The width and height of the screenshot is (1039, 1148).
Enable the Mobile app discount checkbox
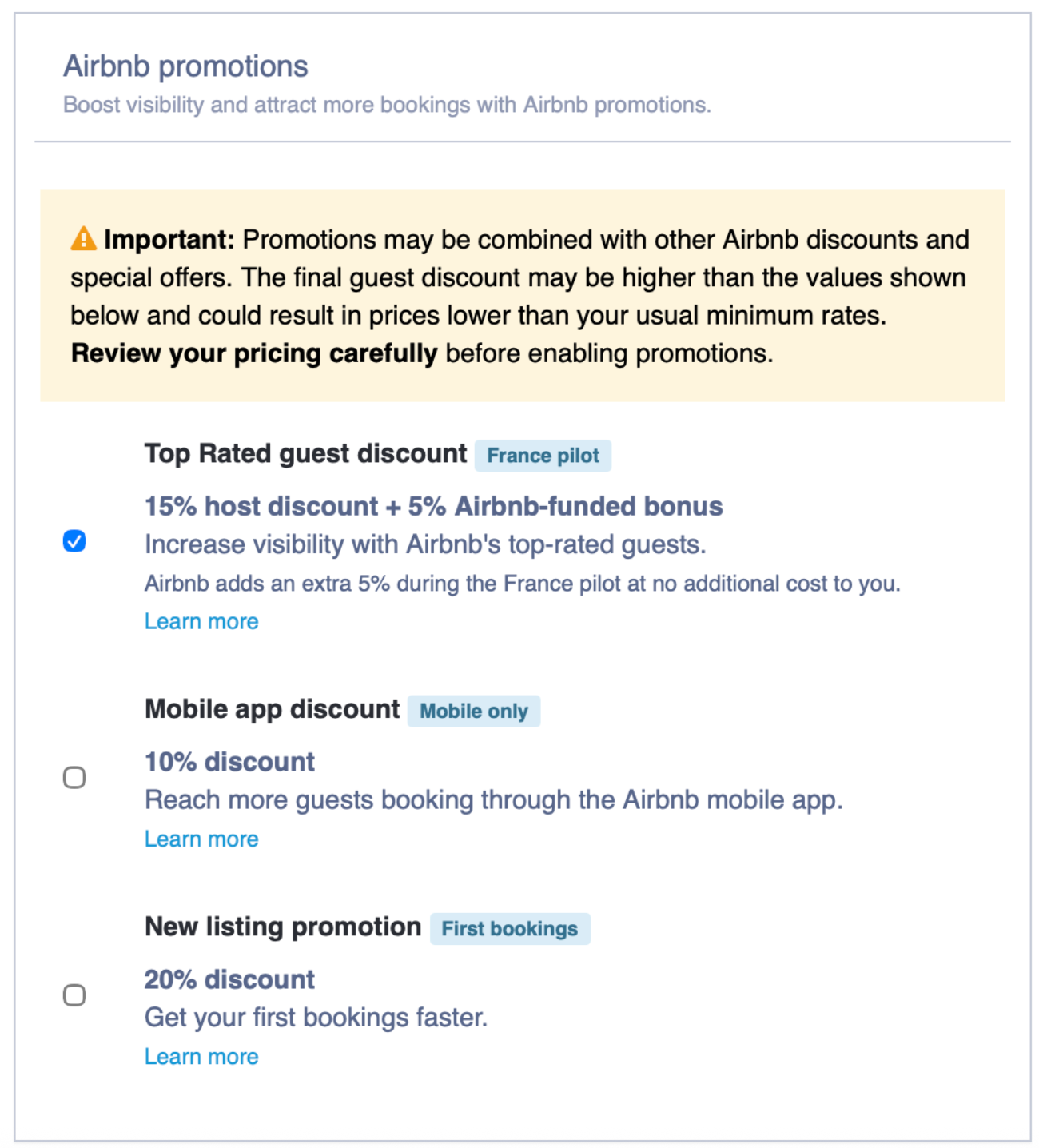[74, 777]
